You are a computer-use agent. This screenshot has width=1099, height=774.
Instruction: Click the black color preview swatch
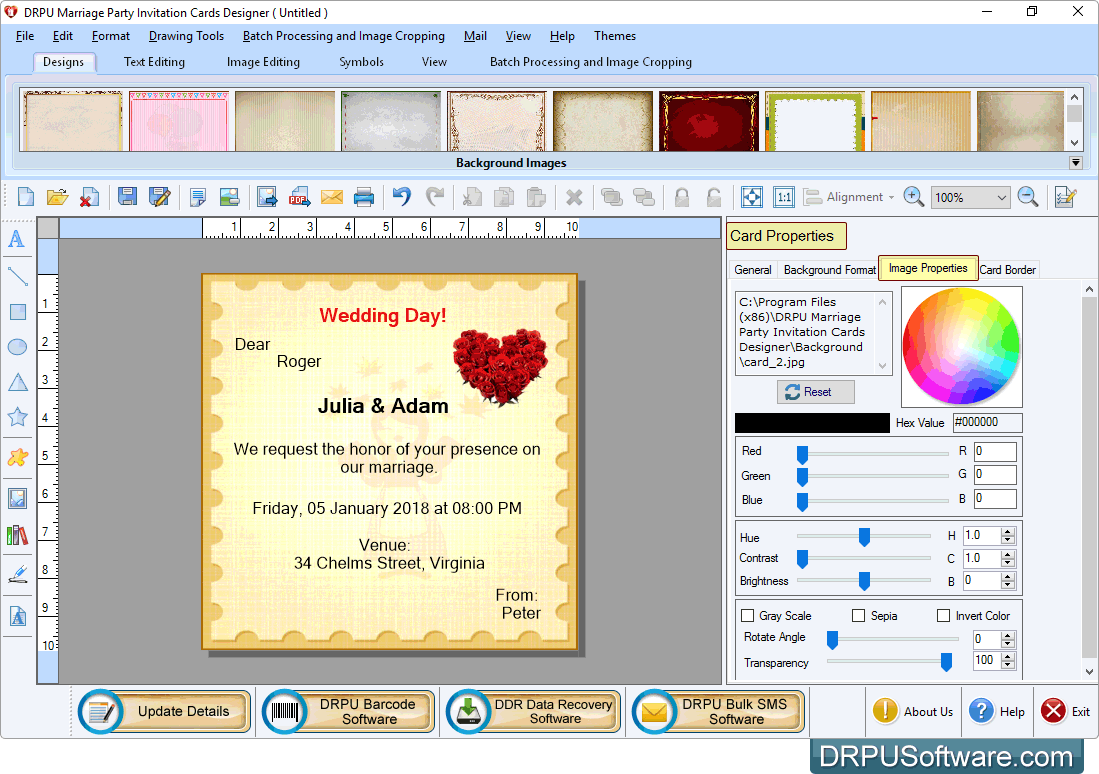click(812, 423)
